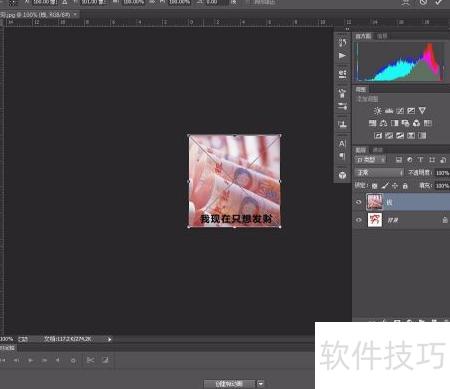This screenshot has height=389, width=450.
Task: Open the create timeline type dropdown arrow
Action: [x=261, y=384]
